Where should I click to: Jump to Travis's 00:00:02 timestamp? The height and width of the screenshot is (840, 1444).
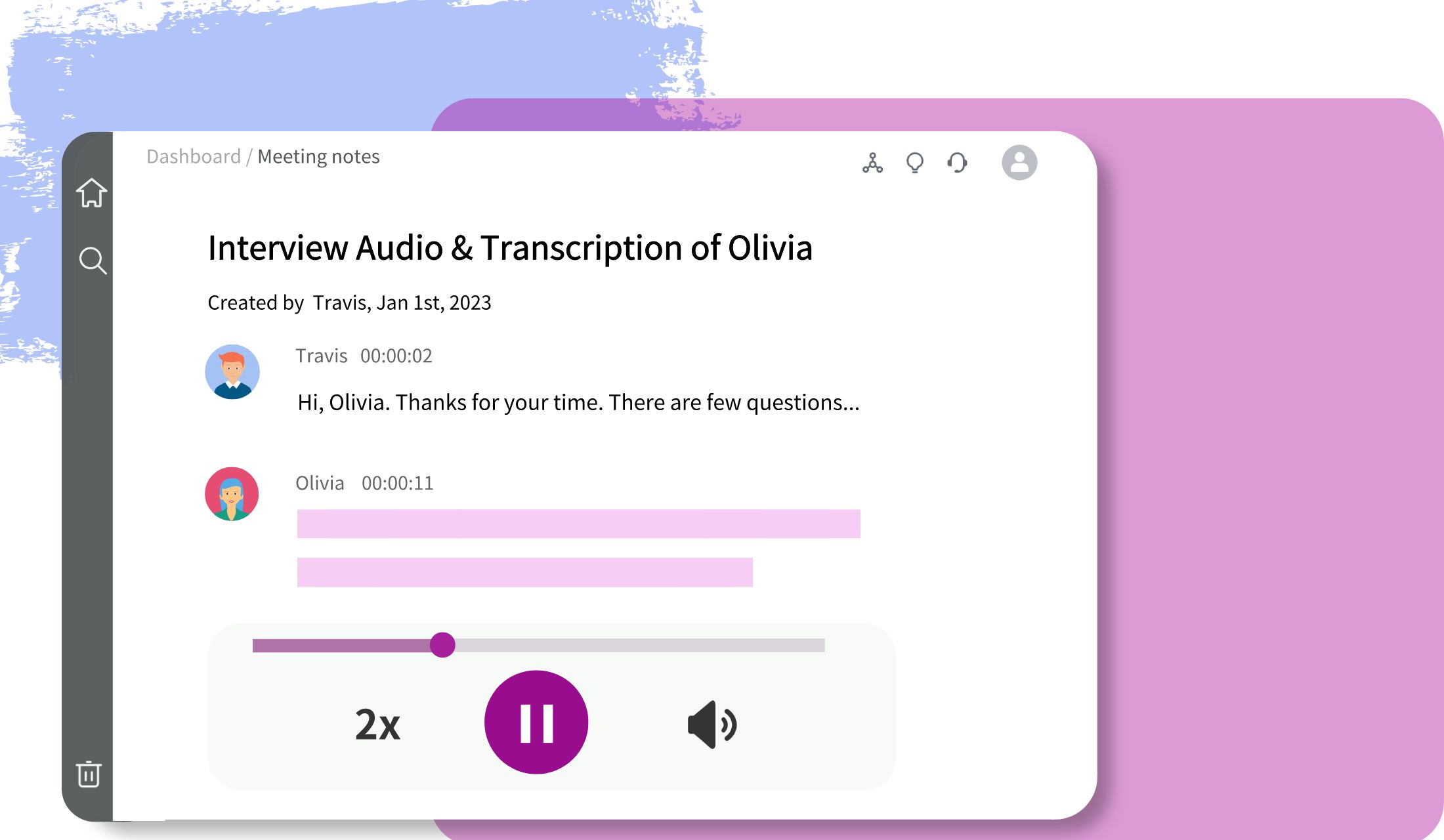click(396, 356)
